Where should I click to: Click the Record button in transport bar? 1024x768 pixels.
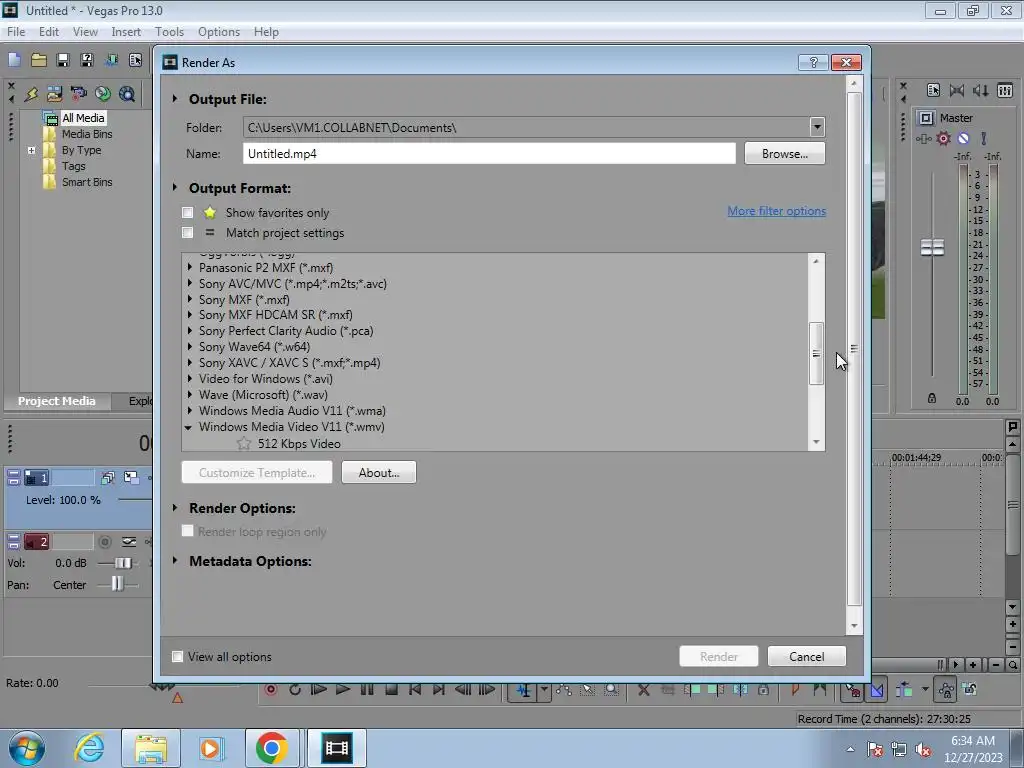click(270, 690)
